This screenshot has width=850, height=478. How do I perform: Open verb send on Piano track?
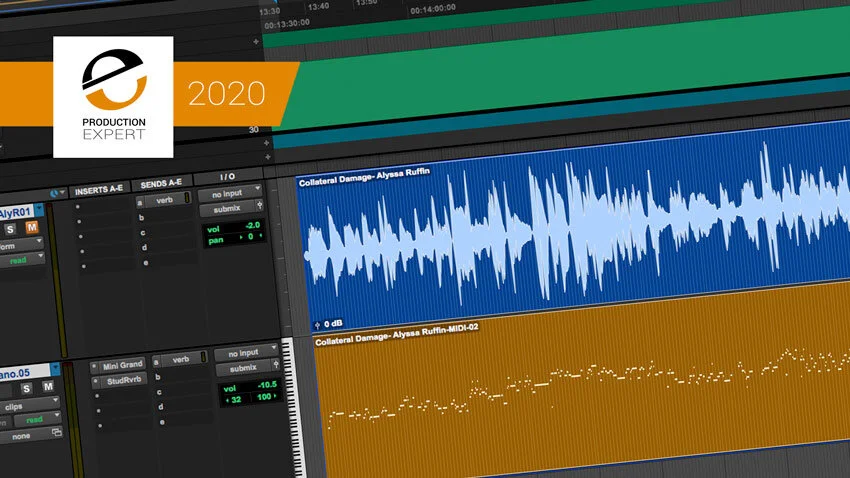[181, 359]
